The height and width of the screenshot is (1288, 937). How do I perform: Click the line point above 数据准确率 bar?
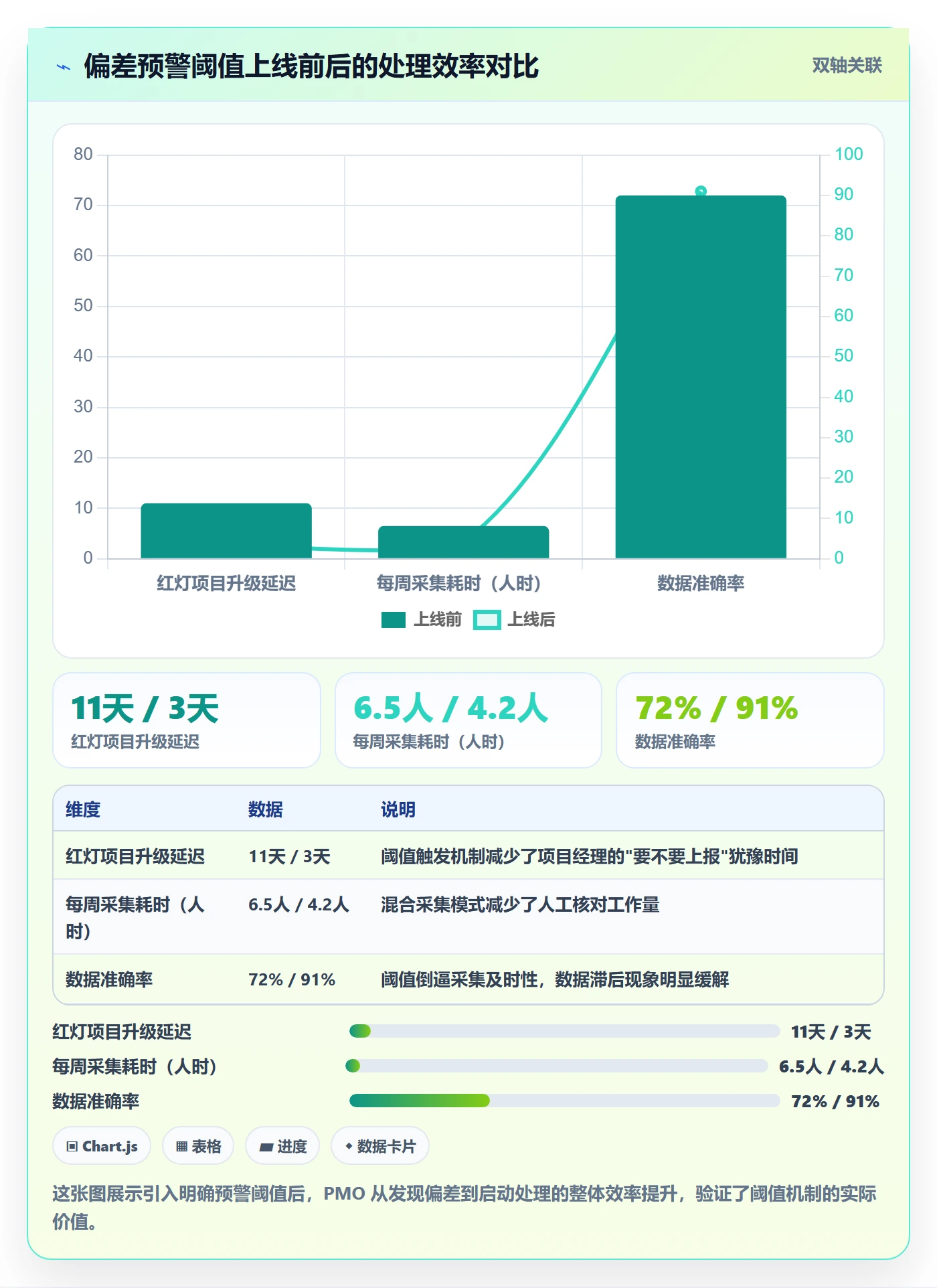click(x=701, y=191)
